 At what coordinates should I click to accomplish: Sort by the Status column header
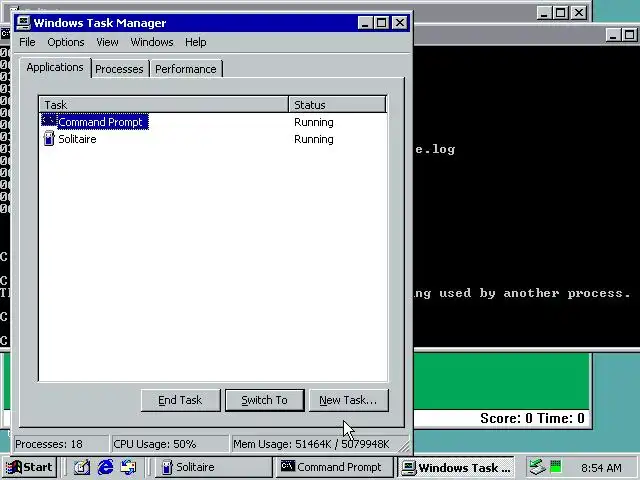coord(337,104)
